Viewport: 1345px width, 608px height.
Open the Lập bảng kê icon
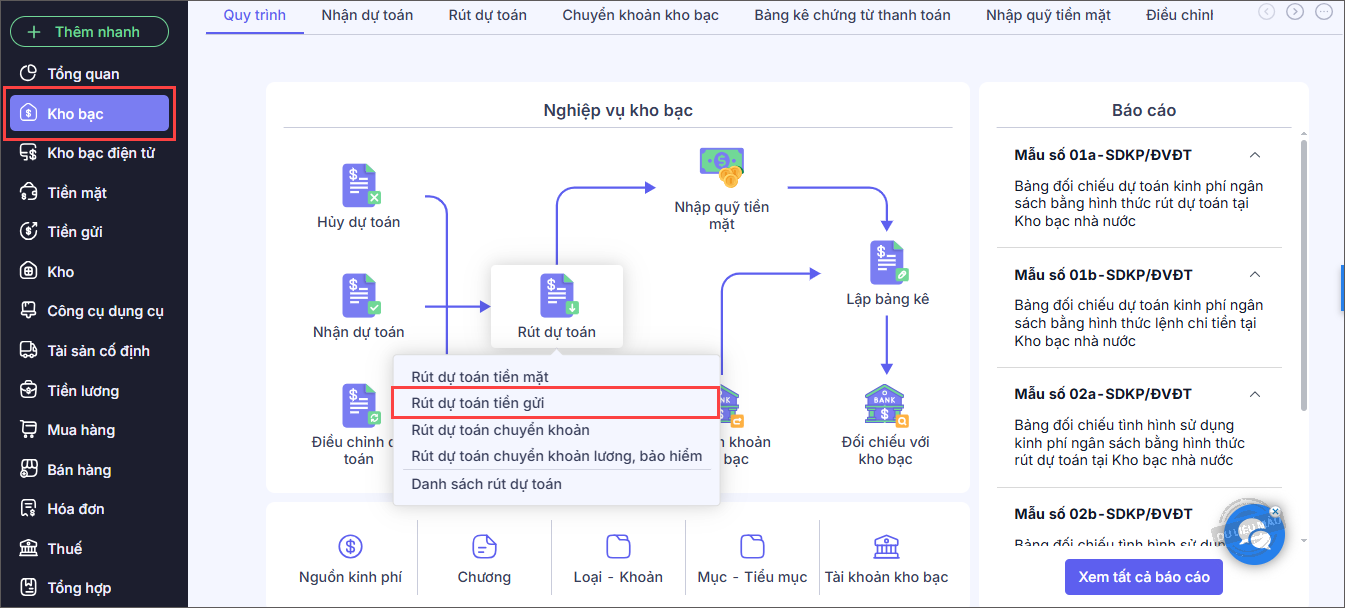coord(886,263)
